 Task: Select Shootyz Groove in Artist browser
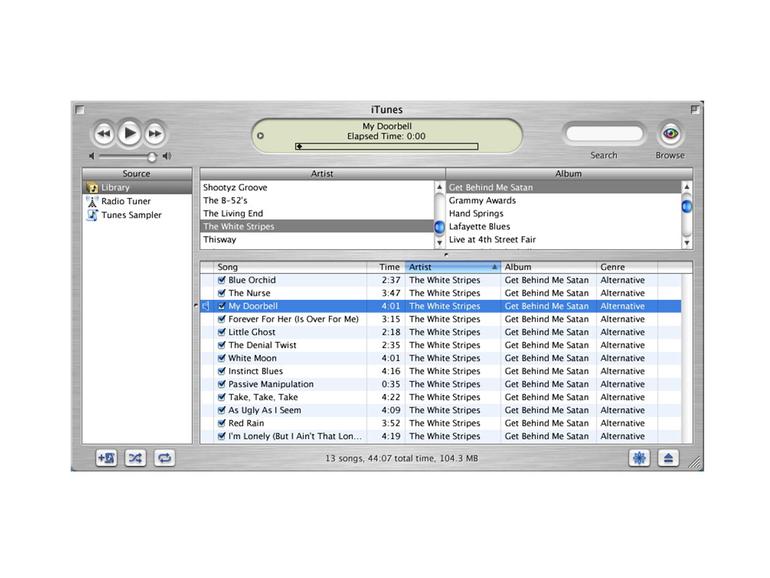click(317, 188)
